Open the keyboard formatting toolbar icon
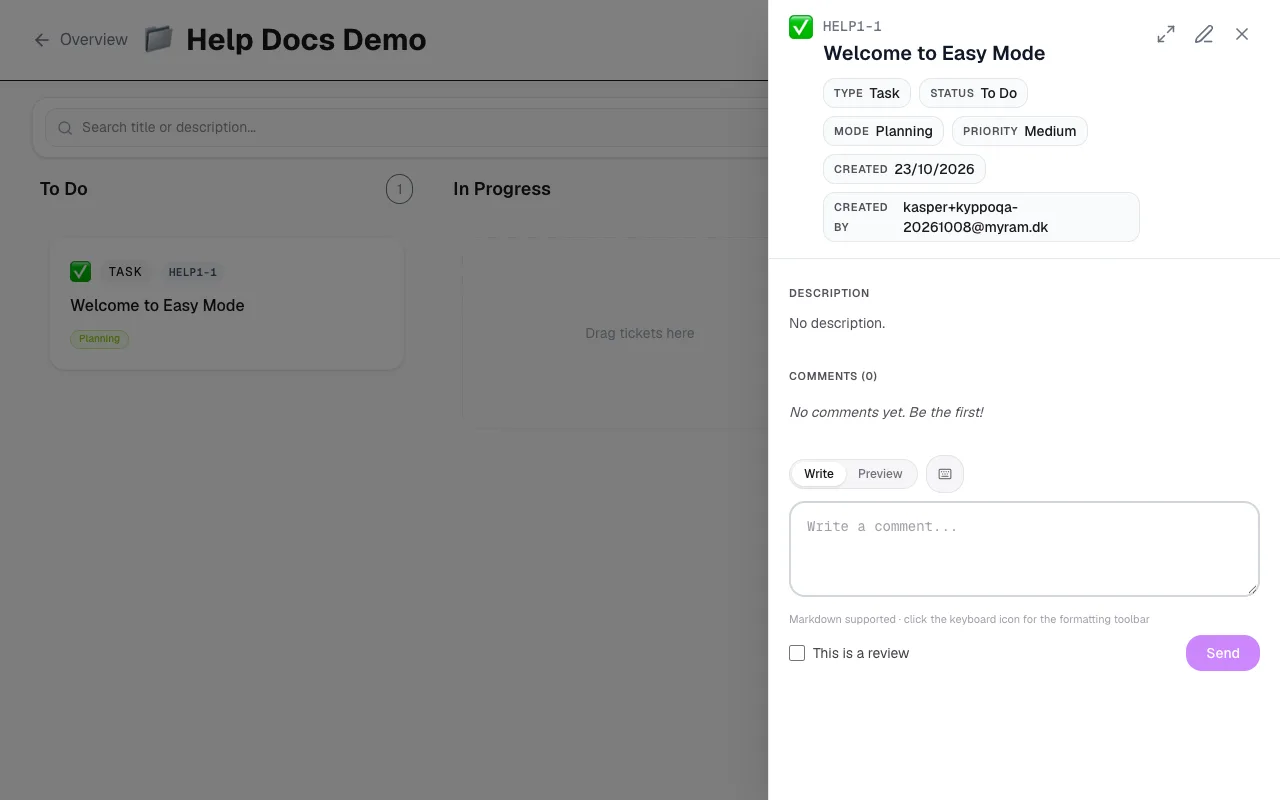The width and height of the screenshot is (1280, 800). click(945, 474)
